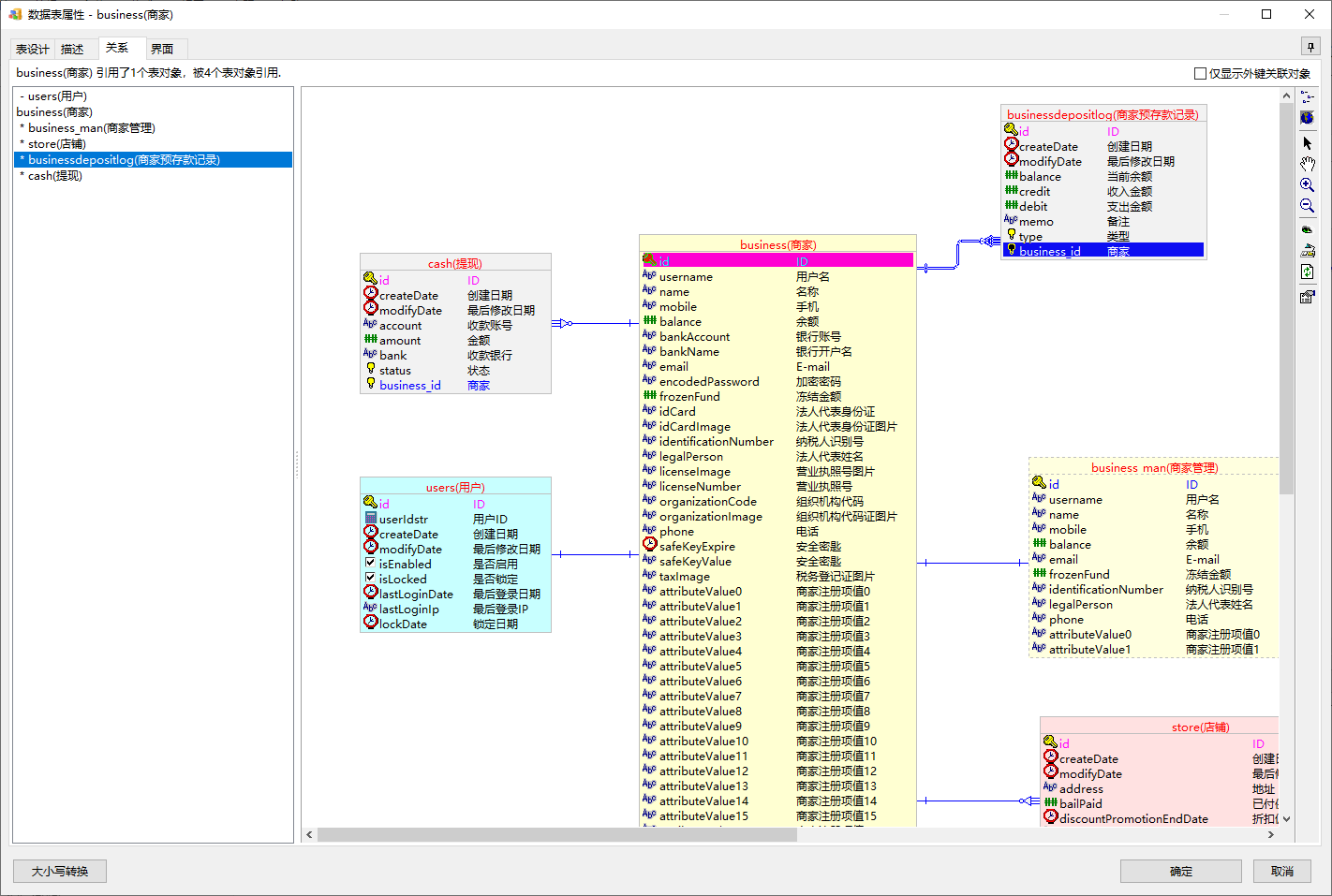This screenshot has height=896, width=1332.
Task: Select business_man(商家管理) in the list
Action: (x=153, y=128)
